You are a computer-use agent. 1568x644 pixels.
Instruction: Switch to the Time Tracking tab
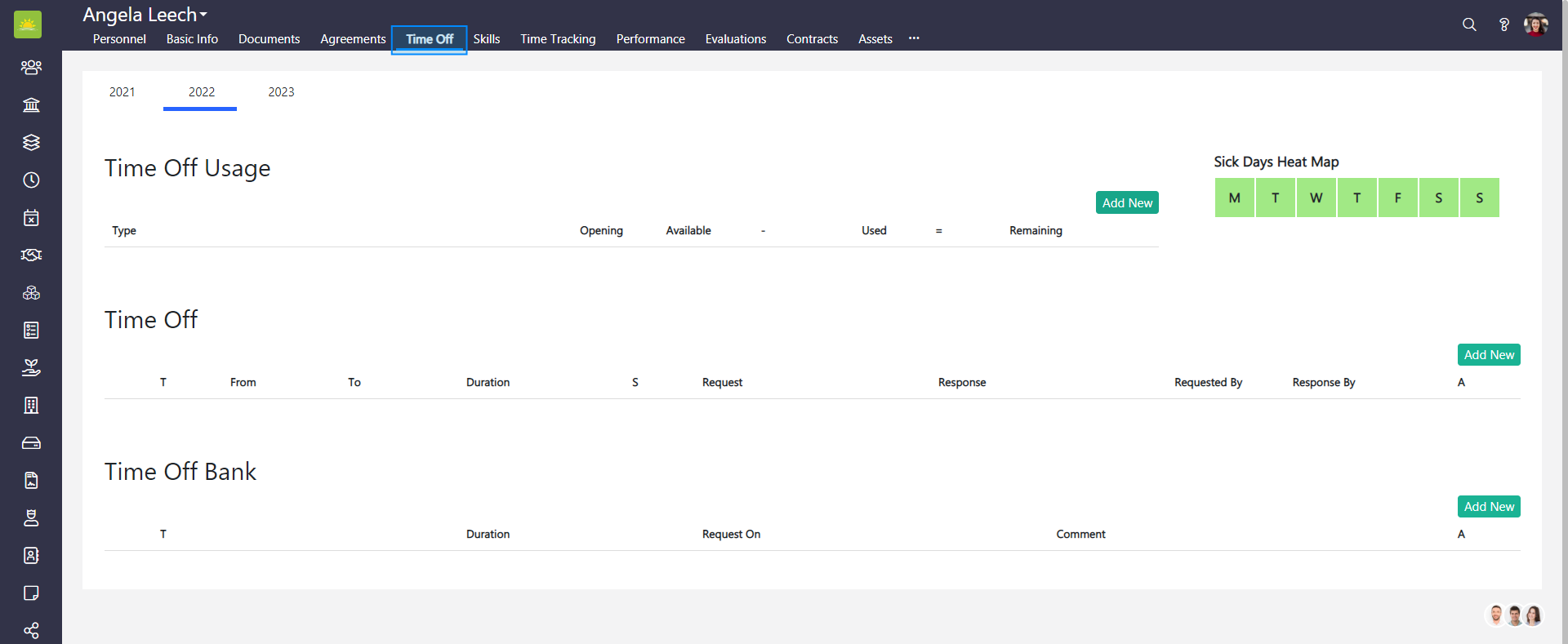pos(558,39)
